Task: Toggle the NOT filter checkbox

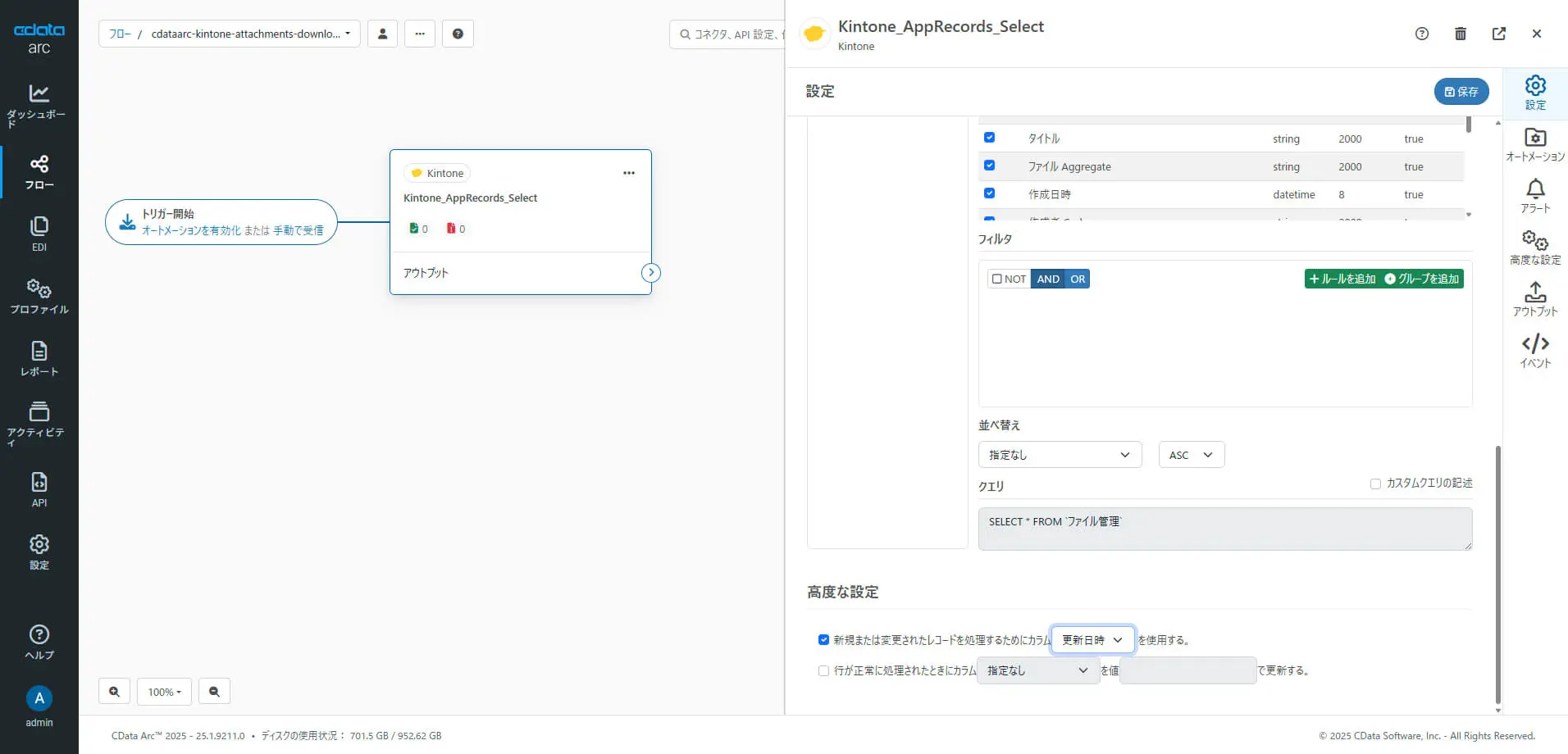Action: click(997, 279)
